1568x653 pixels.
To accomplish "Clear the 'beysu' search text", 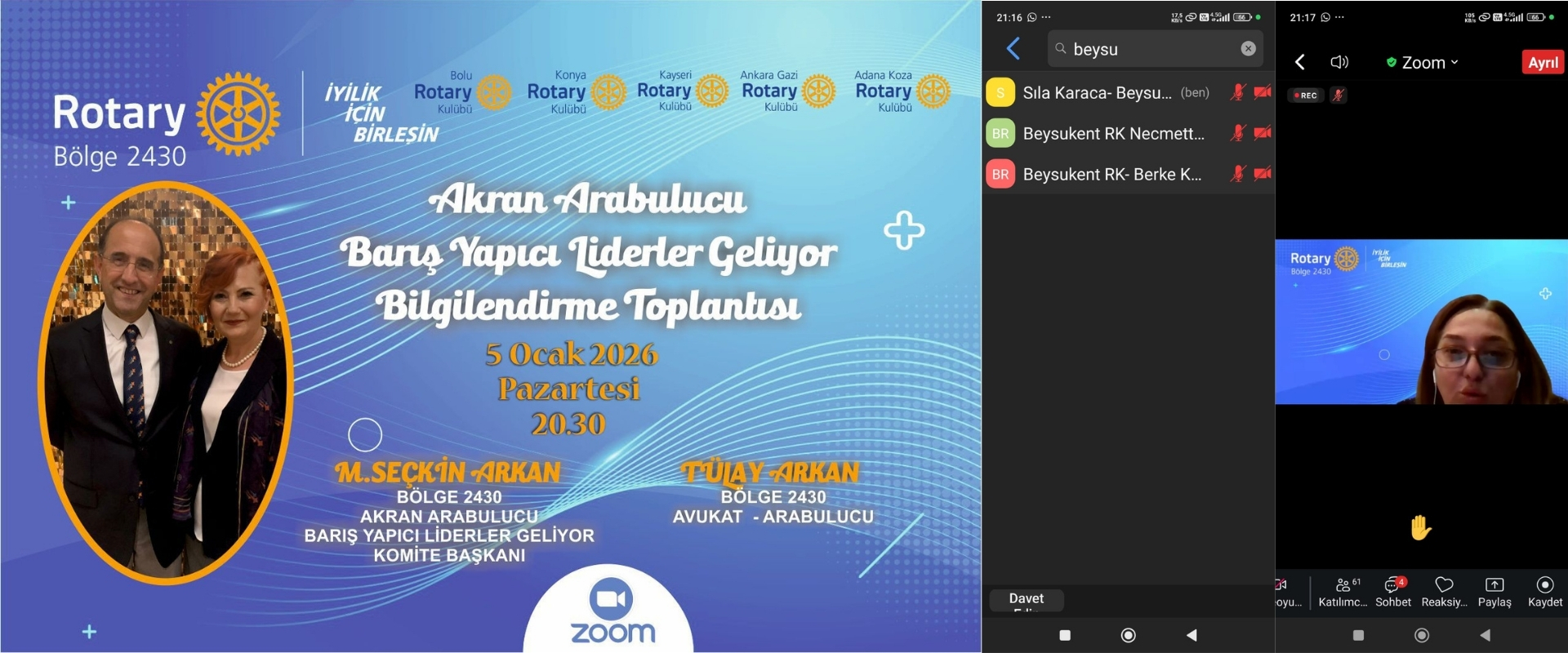I will click(x=1248, y=49).
